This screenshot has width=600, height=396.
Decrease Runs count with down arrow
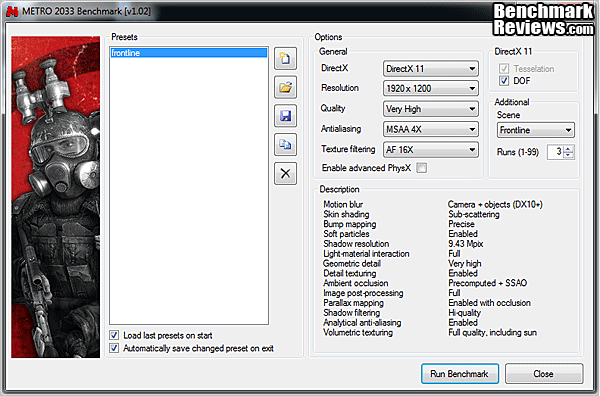pyautogui.click(x=568, y=155)
